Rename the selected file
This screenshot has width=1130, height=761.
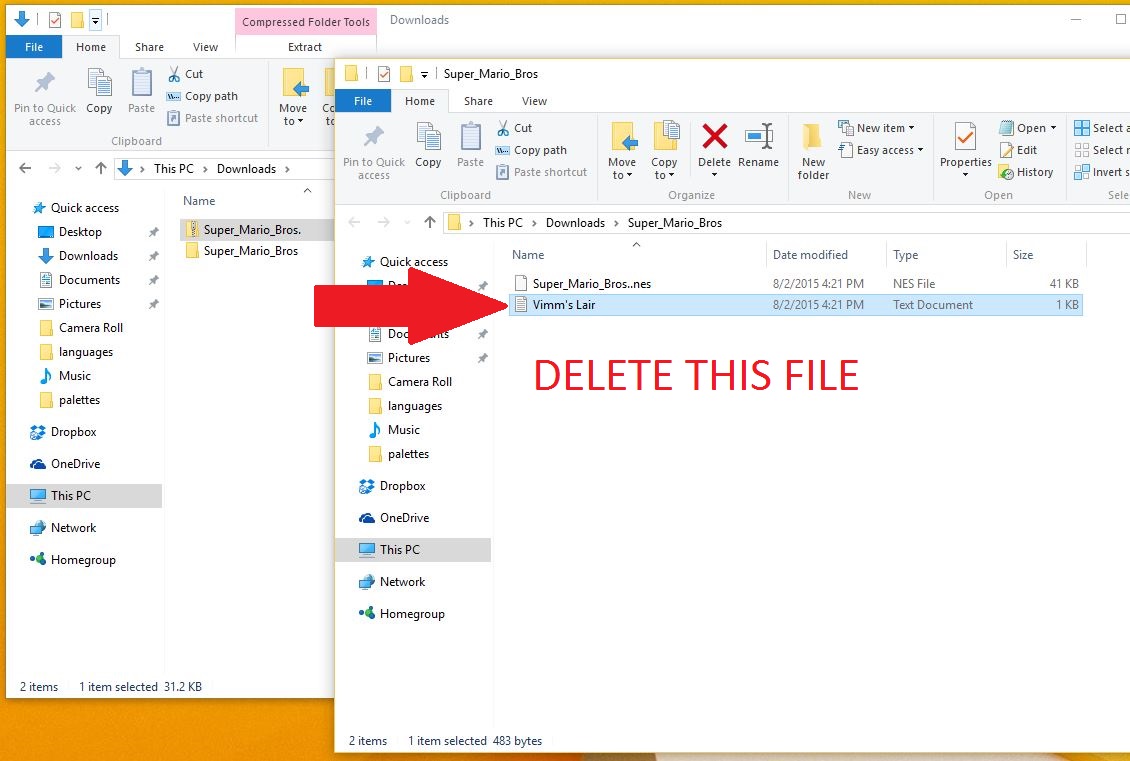[x=759, y=148]
